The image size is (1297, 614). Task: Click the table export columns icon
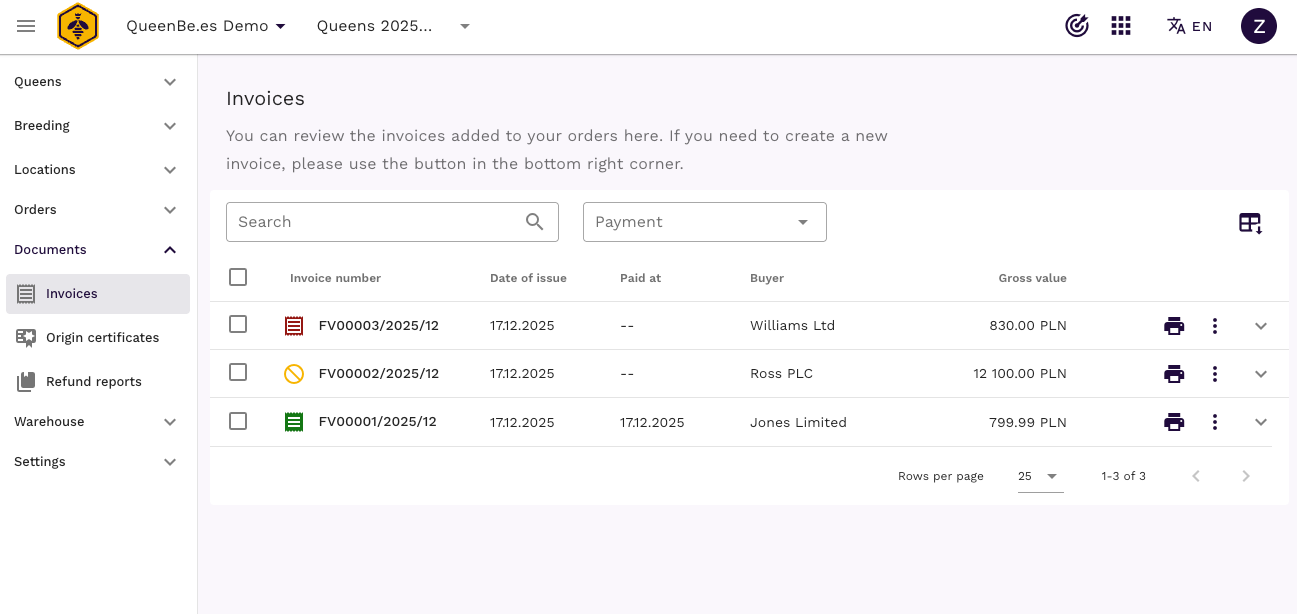[1250, 223]
